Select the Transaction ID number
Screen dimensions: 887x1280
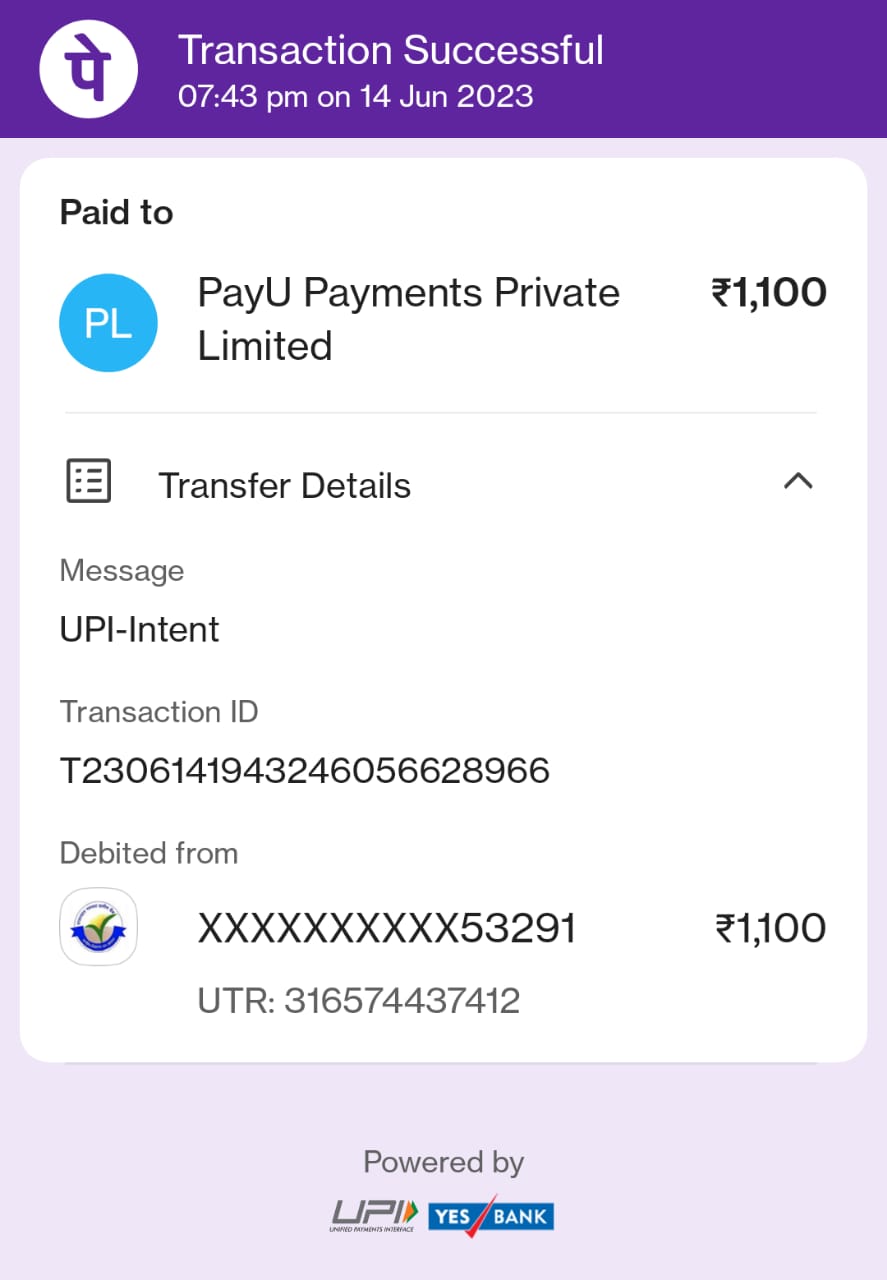(x=305, y=771)
